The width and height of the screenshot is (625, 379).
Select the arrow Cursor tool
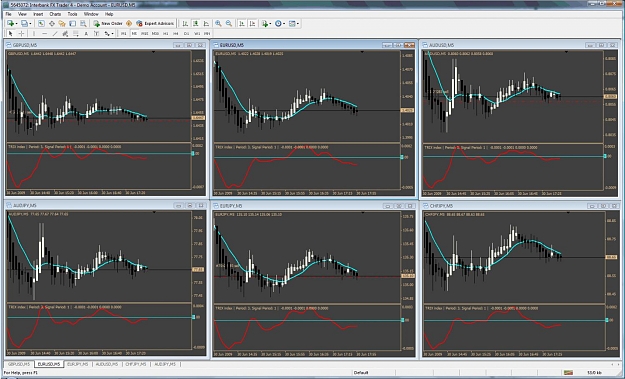(11, 33)
